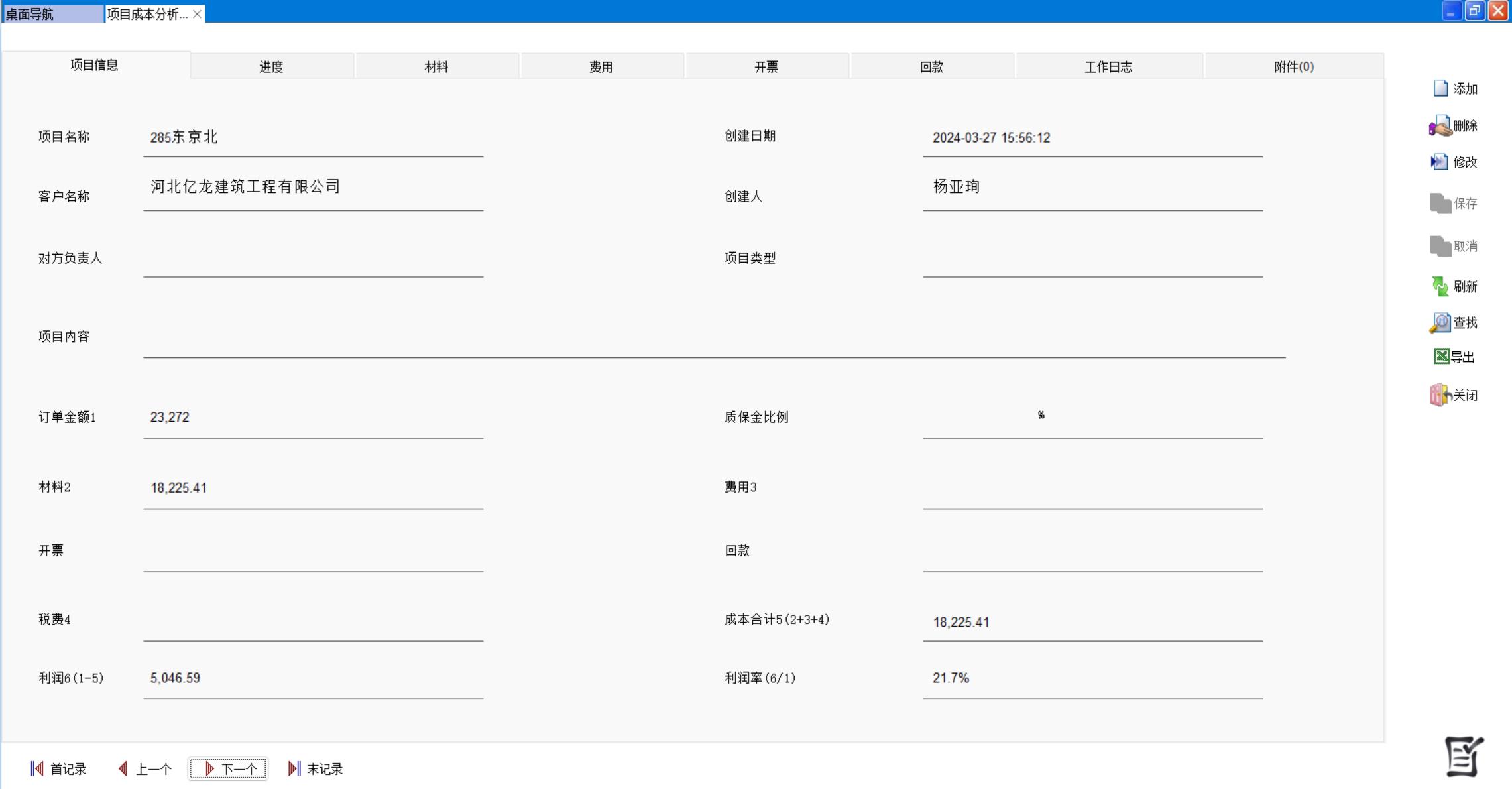Click the 修改 (modify) icon
The image size is (1512, 789).
(1440, 162)
